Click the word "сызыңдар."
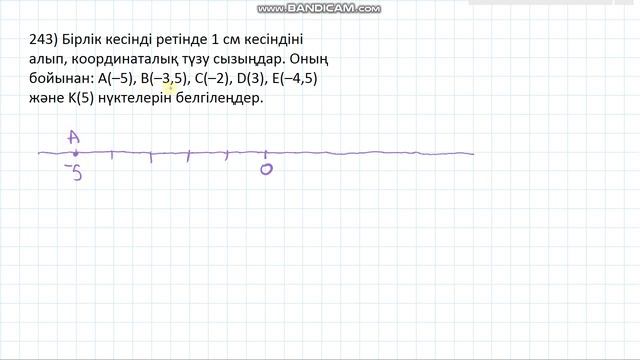640x360 pixels. (x=250, y=60)
